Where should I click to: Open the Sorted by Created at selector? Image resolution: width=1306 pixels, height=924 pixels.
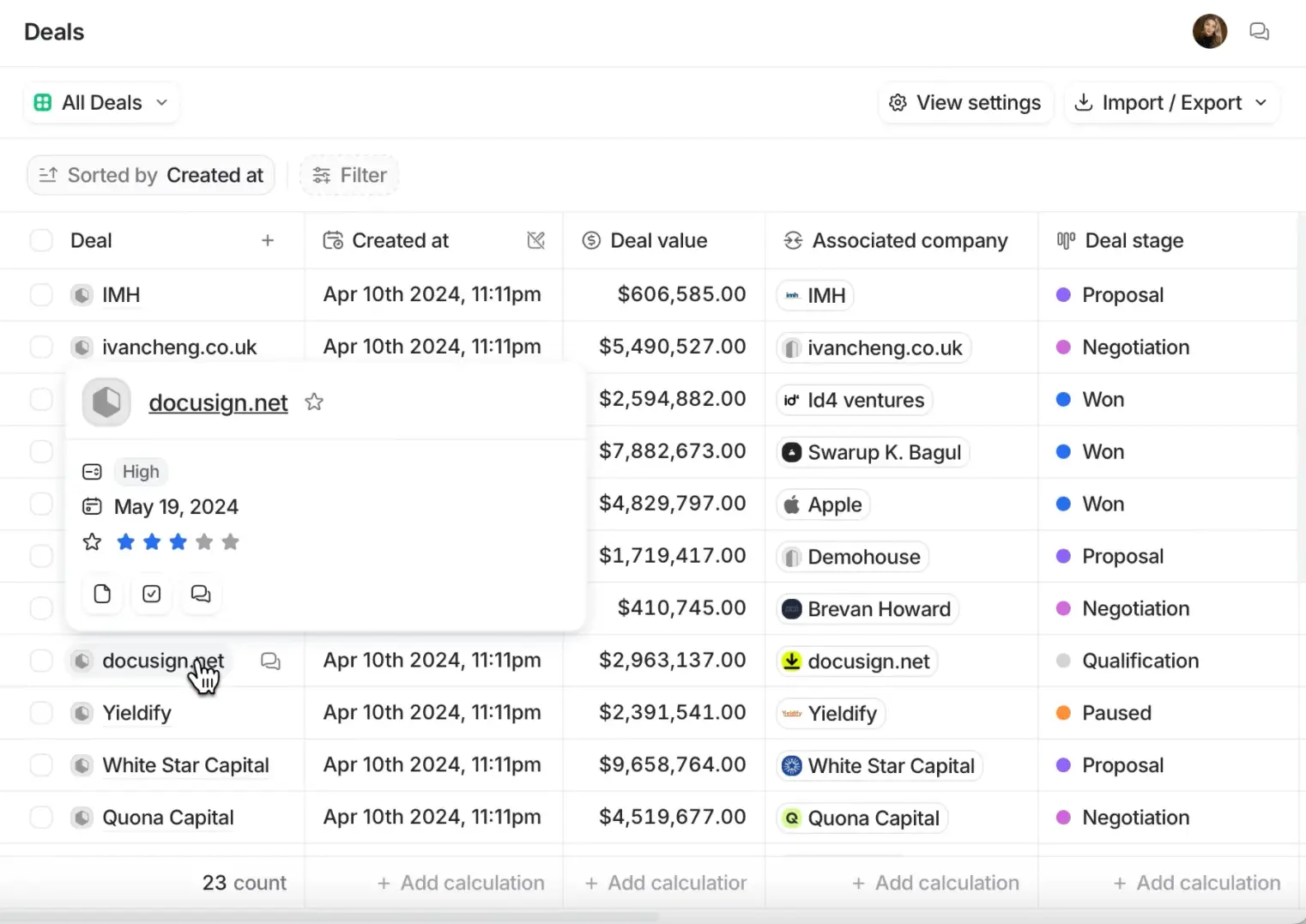click(151, 175)
